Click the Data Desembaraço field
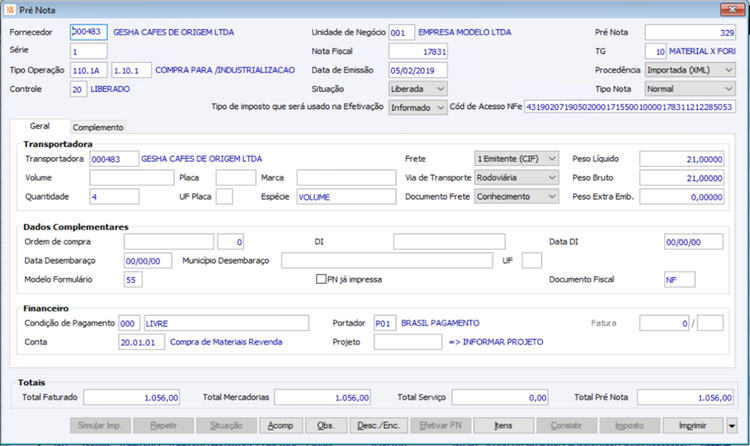The image size is (750, 446). click(x=148, y=261)
